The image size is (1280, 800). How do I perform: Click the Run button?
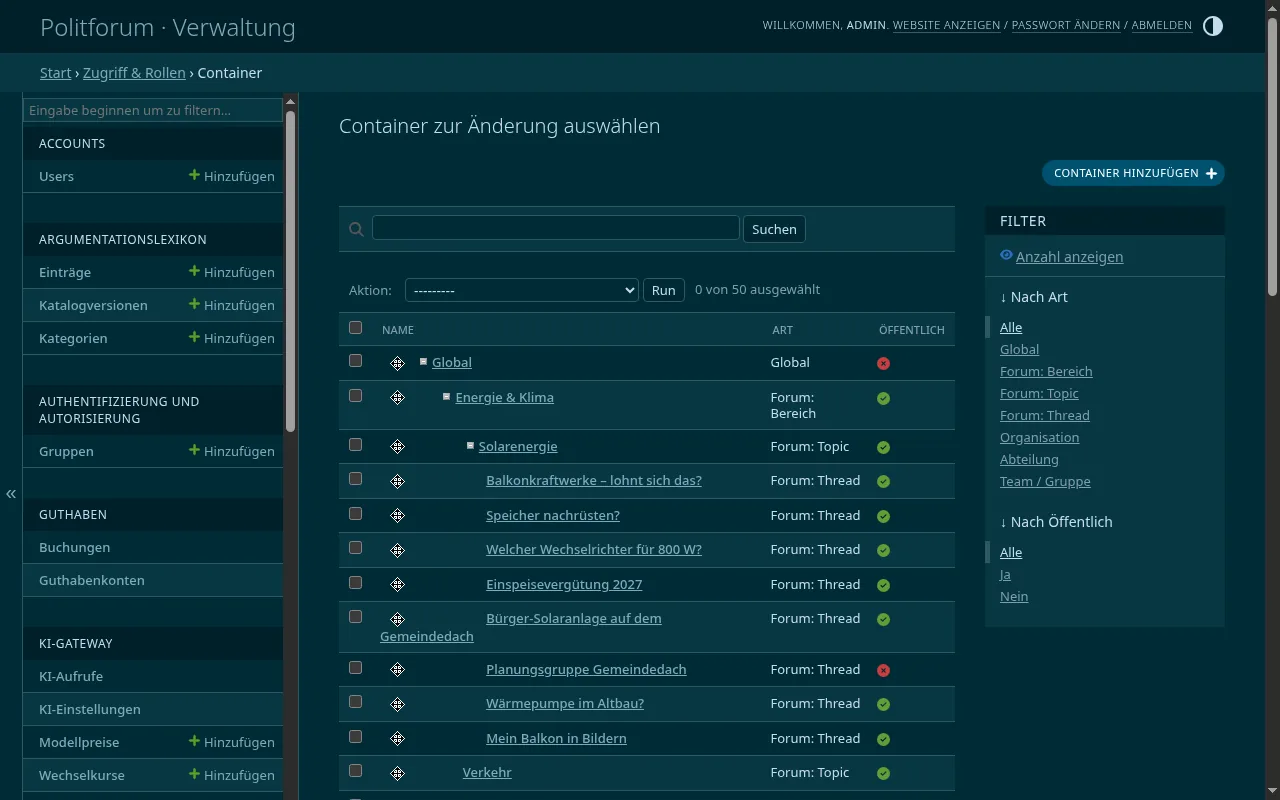[664, 290]
